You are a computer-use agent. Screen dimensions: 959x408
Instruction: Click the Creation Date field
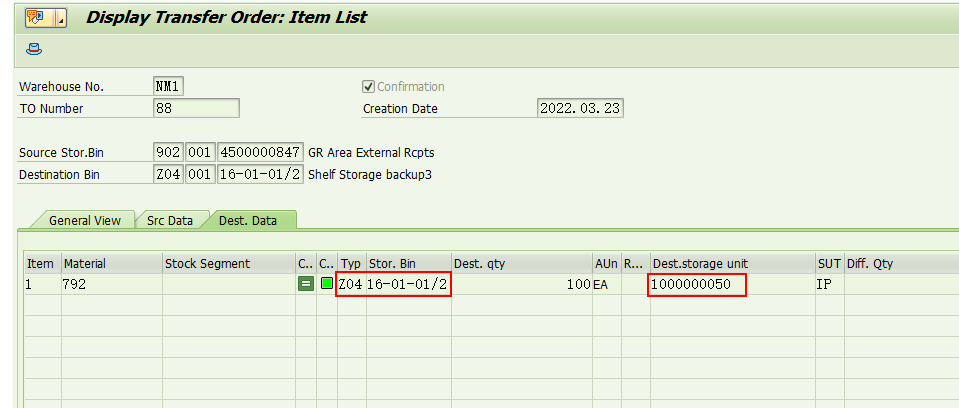(x=580, y=108)
